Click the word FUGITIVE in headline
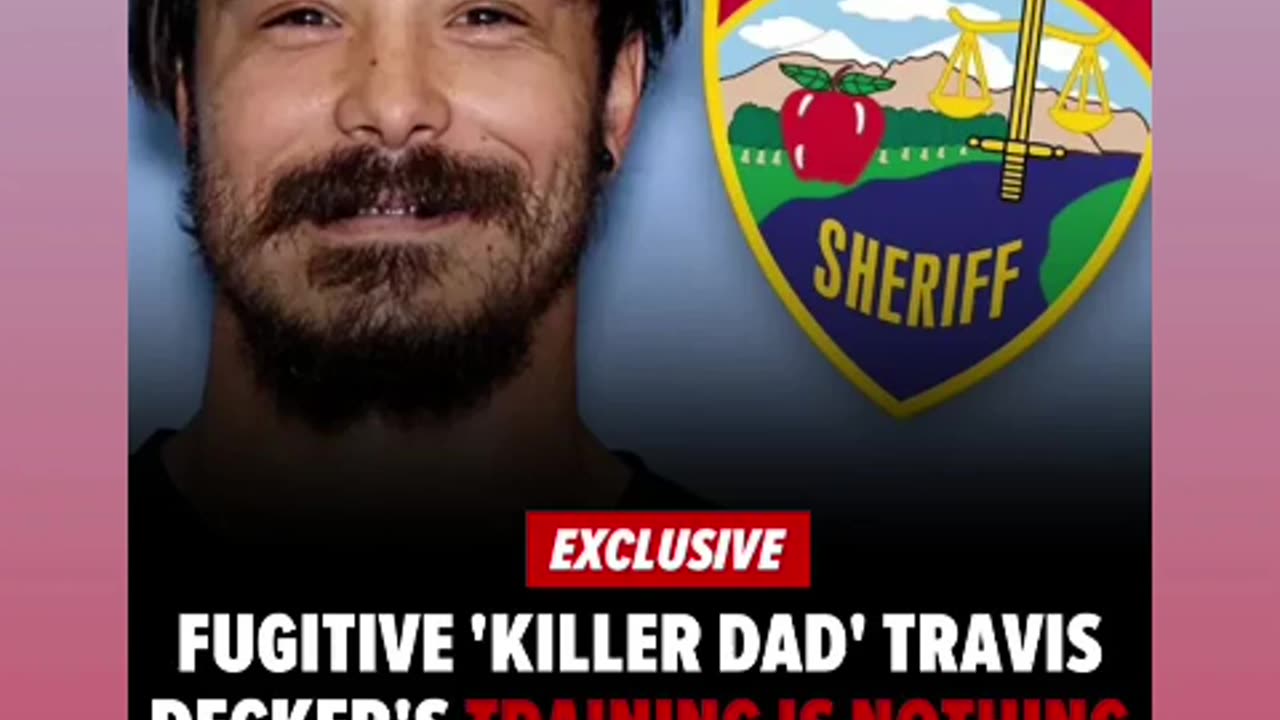The image size is (1280, 720). tap(316, 645)
